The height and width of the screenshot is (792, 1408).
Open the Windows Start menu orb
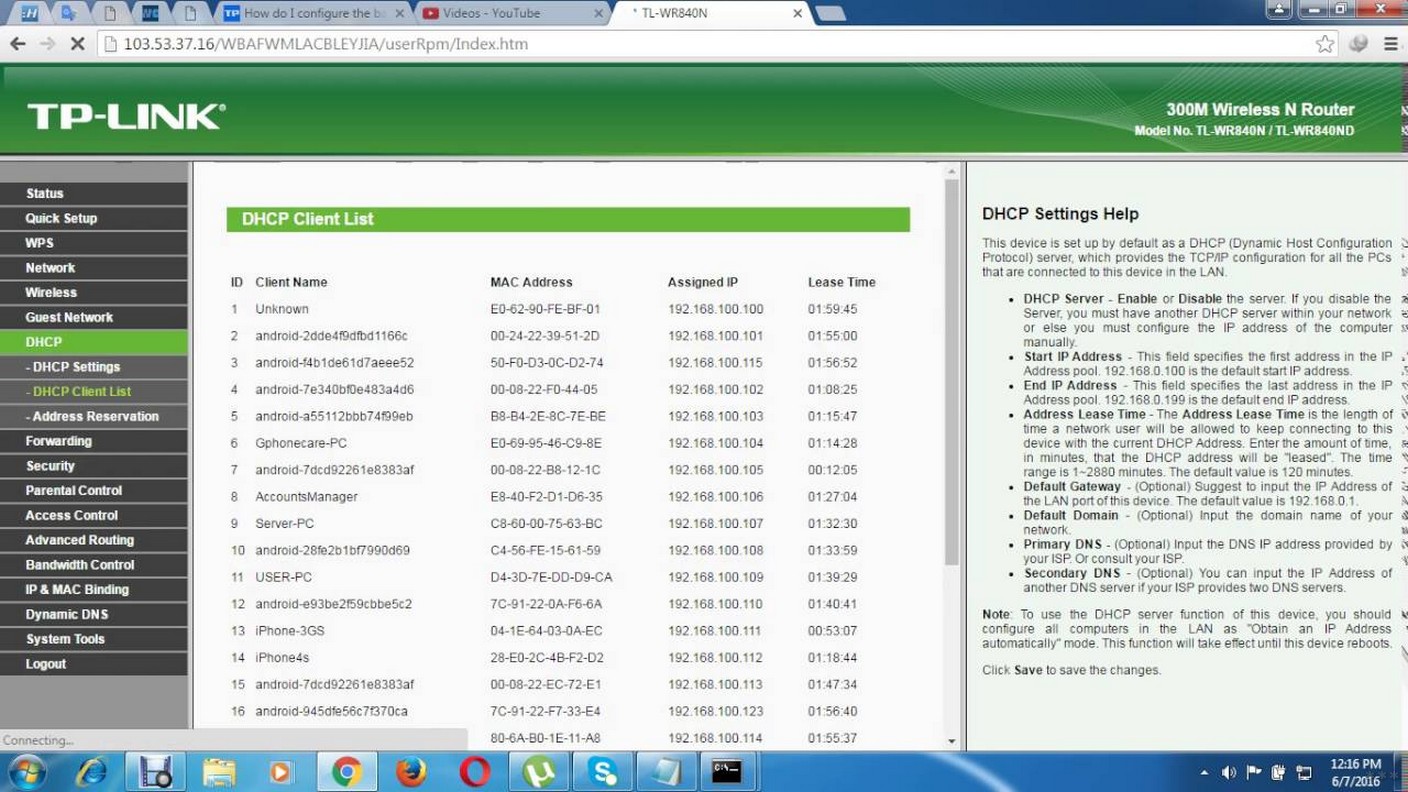click(27, 772)
